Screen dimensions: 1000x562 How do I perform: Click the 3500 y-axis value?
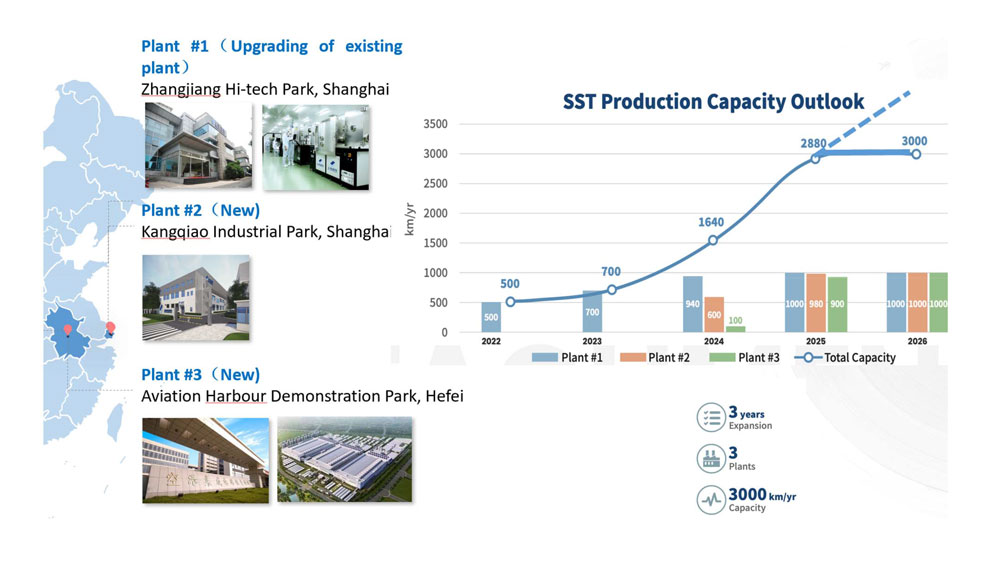[x=436, y=124]
